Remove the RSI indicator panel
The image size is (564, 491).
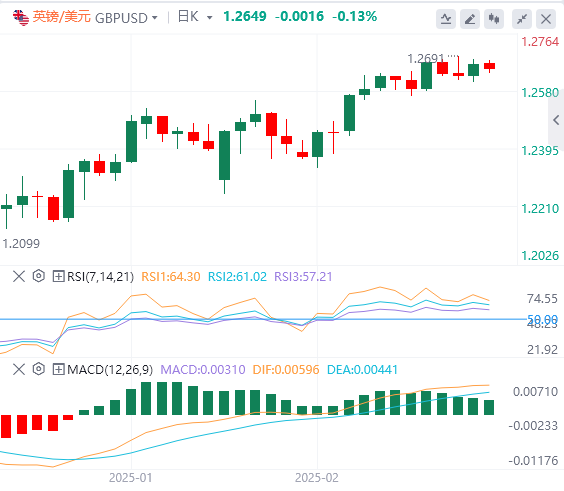click(19, 276)
